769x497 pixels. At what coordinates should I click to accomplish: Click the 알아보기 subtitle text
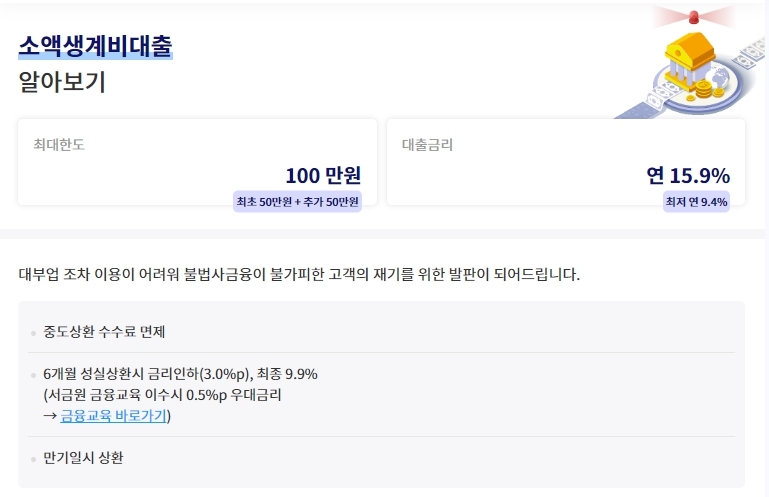tap(62, 81)
